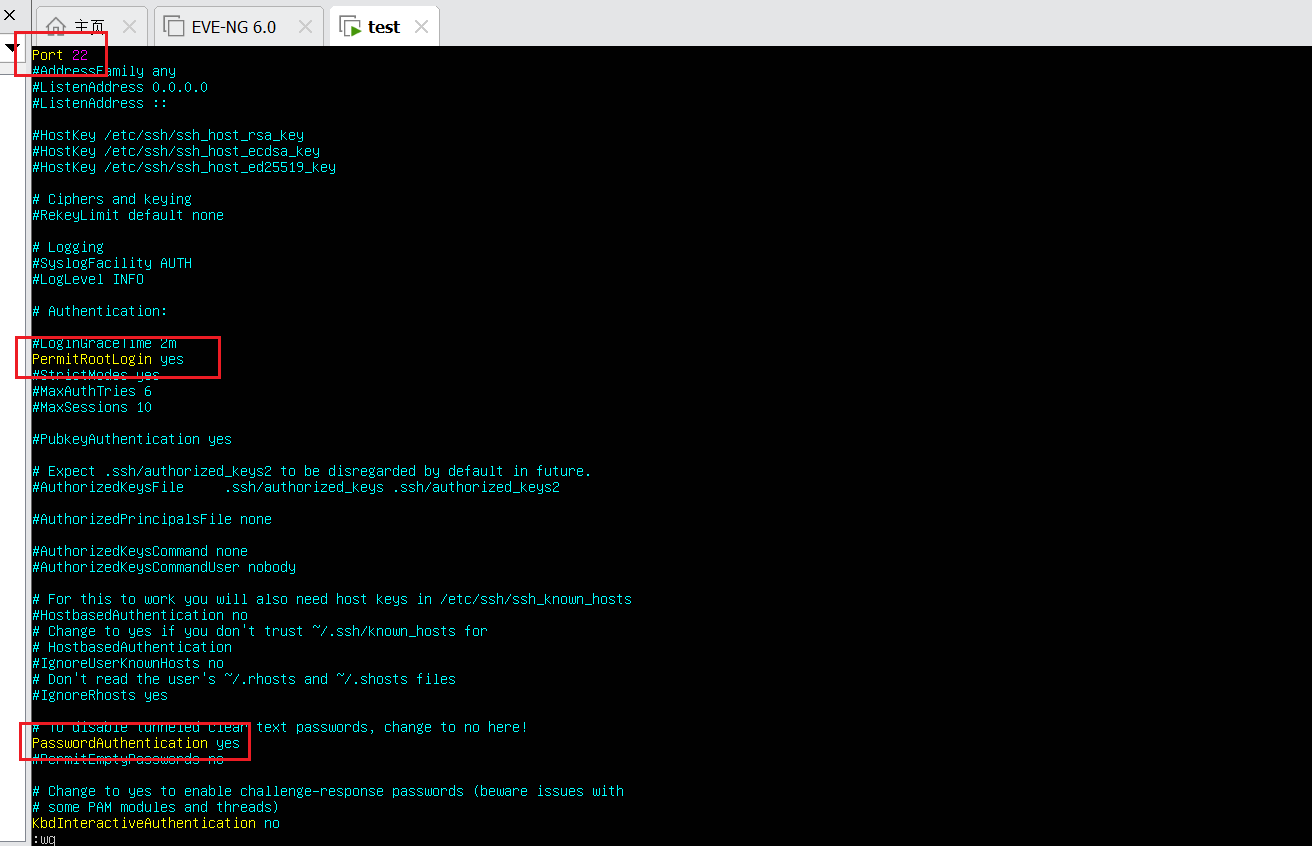
Task: Click the '#AuthorizedKeysCommand none' line
Action: [x=140, y=551]
